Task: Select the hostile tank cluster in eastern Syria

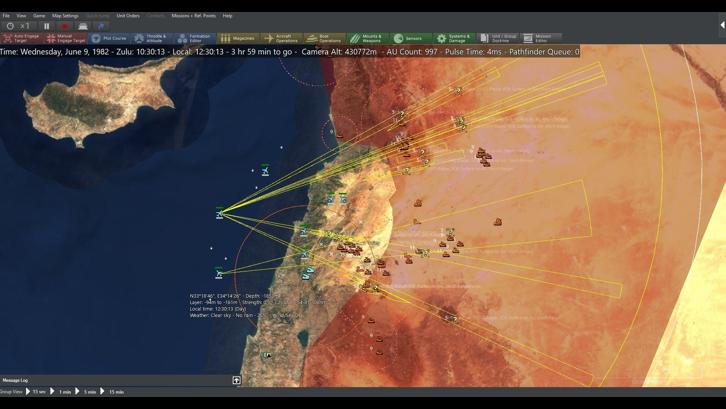Action: tap(483, 157)
